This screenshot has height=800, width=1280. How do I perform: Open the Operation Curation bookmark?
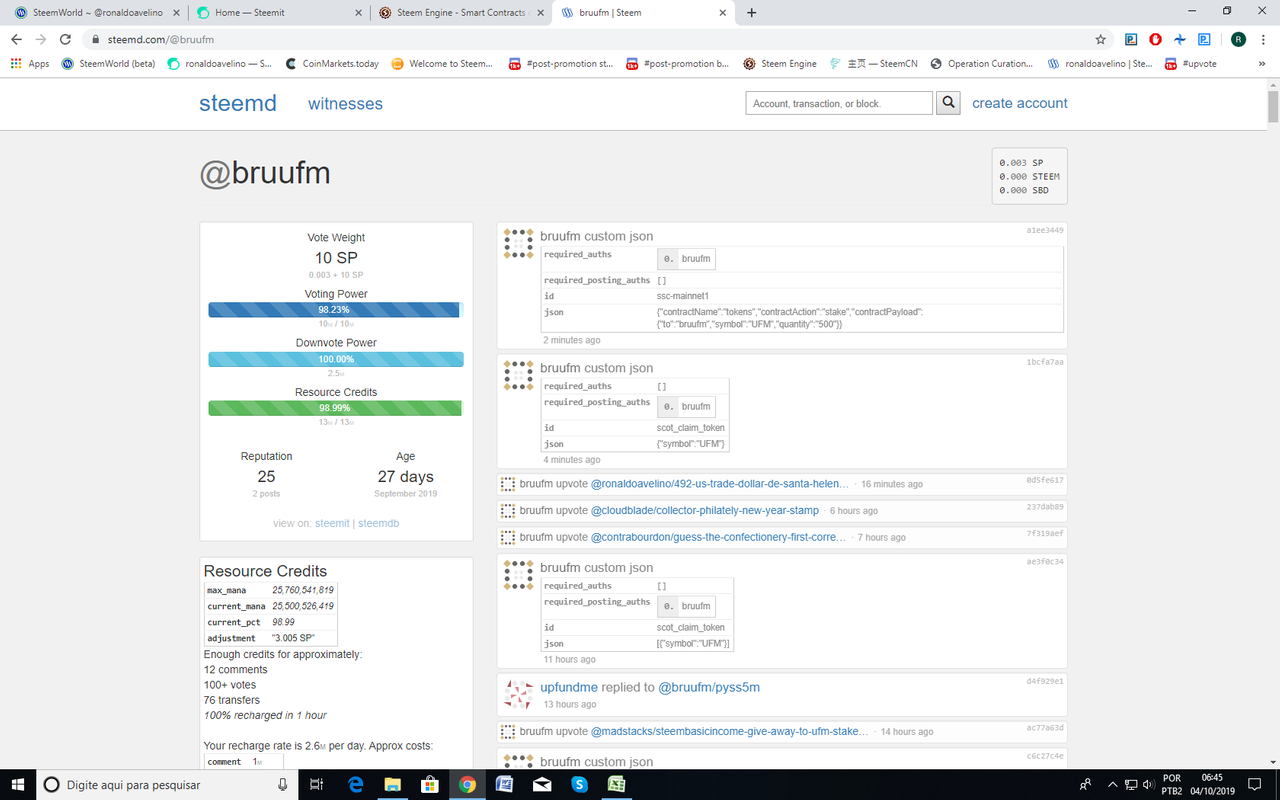pyautogui.click(x=982, y=63)
